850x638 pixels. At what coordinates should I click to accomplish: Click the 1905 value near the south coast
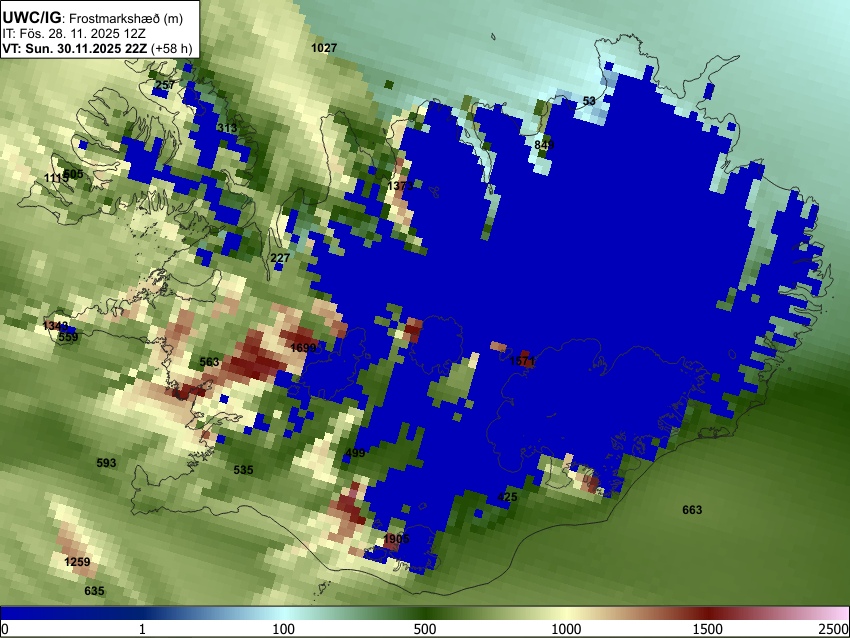coord(396,539)
